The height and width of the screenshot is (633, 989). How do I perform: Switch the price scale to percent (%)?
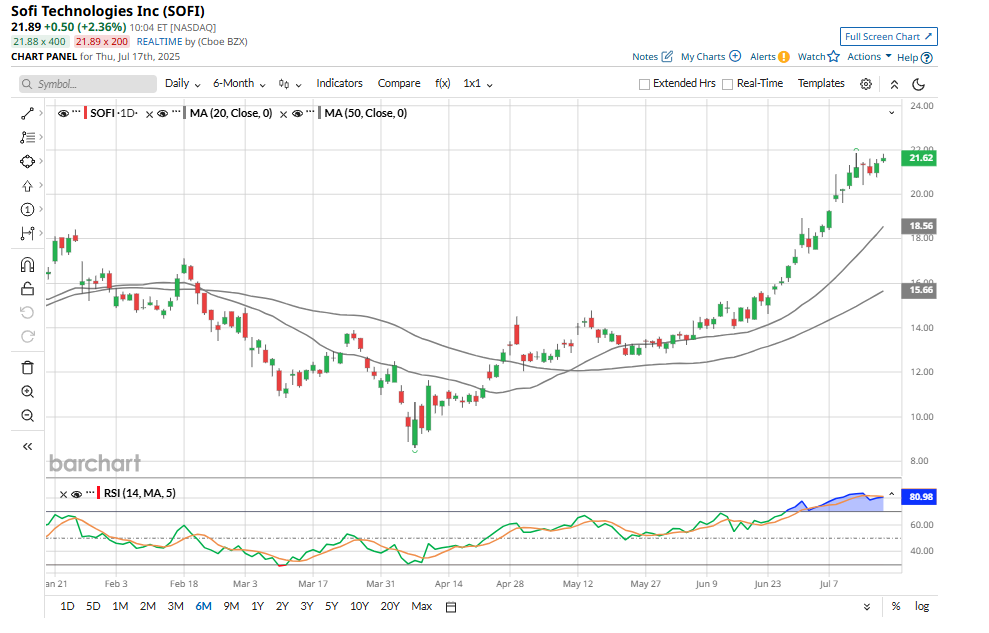click(896, 607)
